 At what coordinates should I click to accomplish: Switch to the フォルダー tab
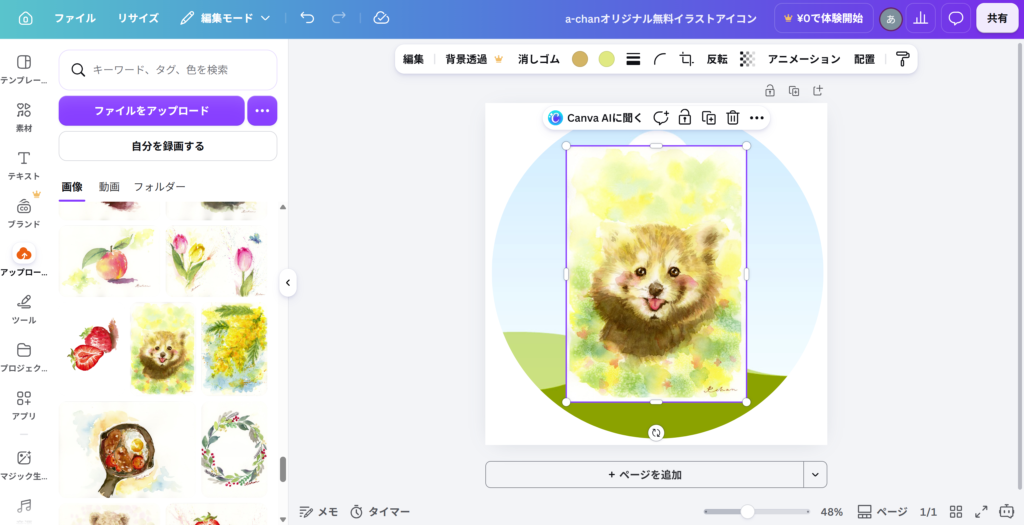[x=160, y=187]
